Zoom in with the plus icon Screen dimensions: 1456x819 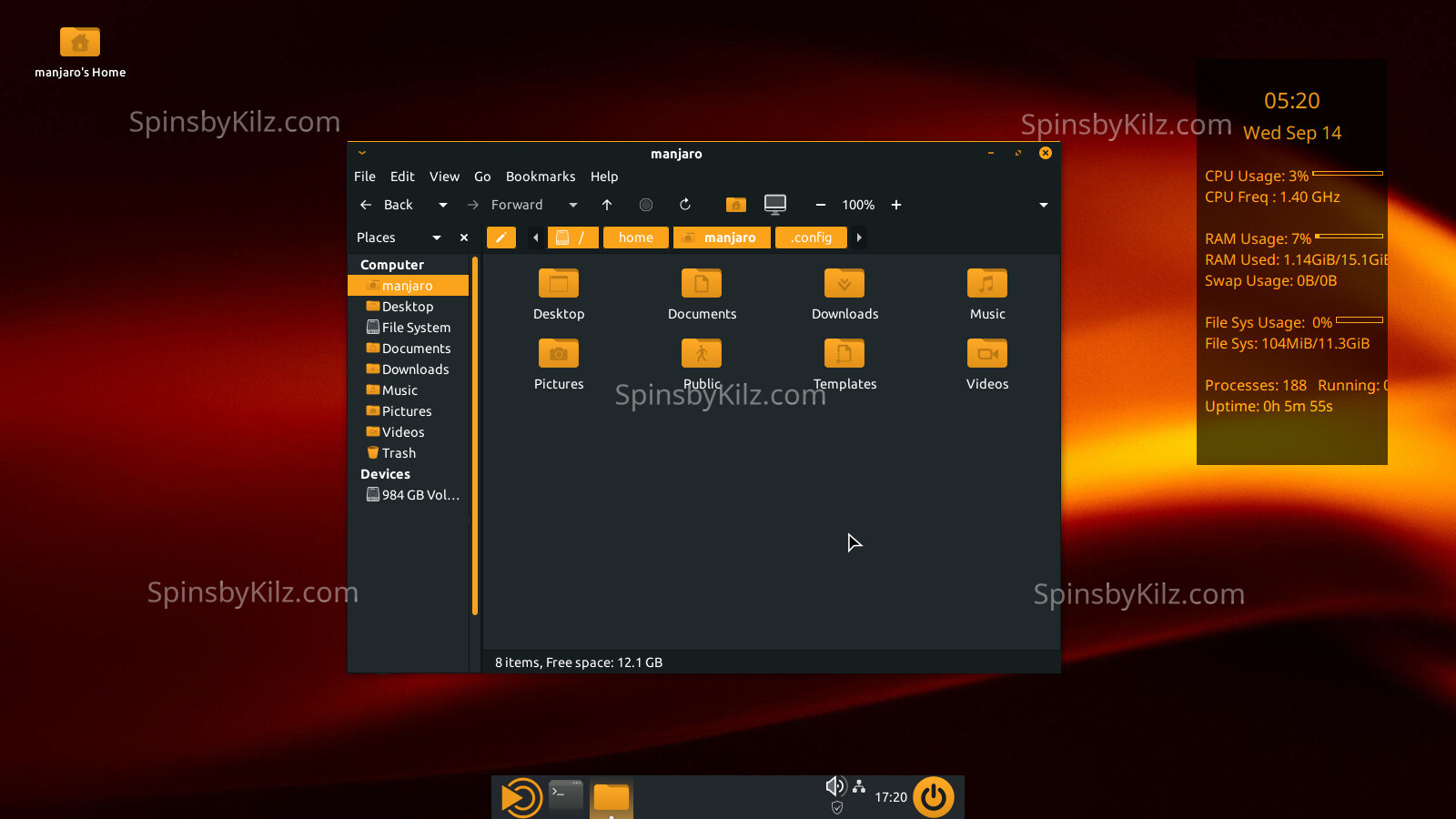pos(896,205)
